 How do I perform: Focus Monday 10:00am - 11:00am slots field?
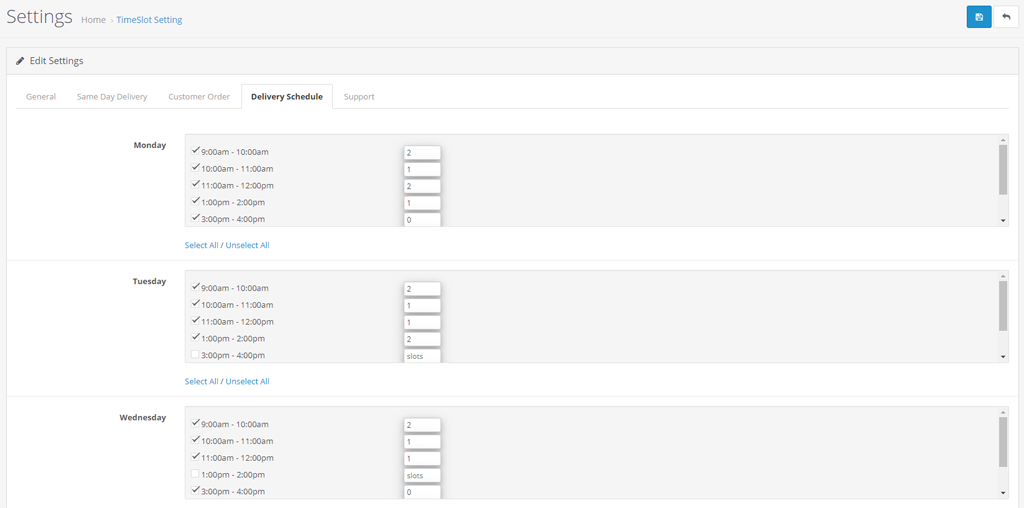422,170
